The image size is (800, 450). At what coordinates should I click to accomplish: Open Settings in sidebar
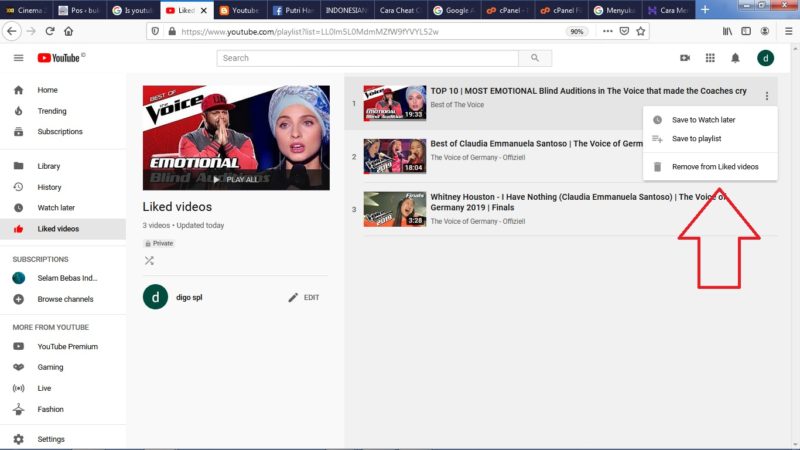point(63,439)
